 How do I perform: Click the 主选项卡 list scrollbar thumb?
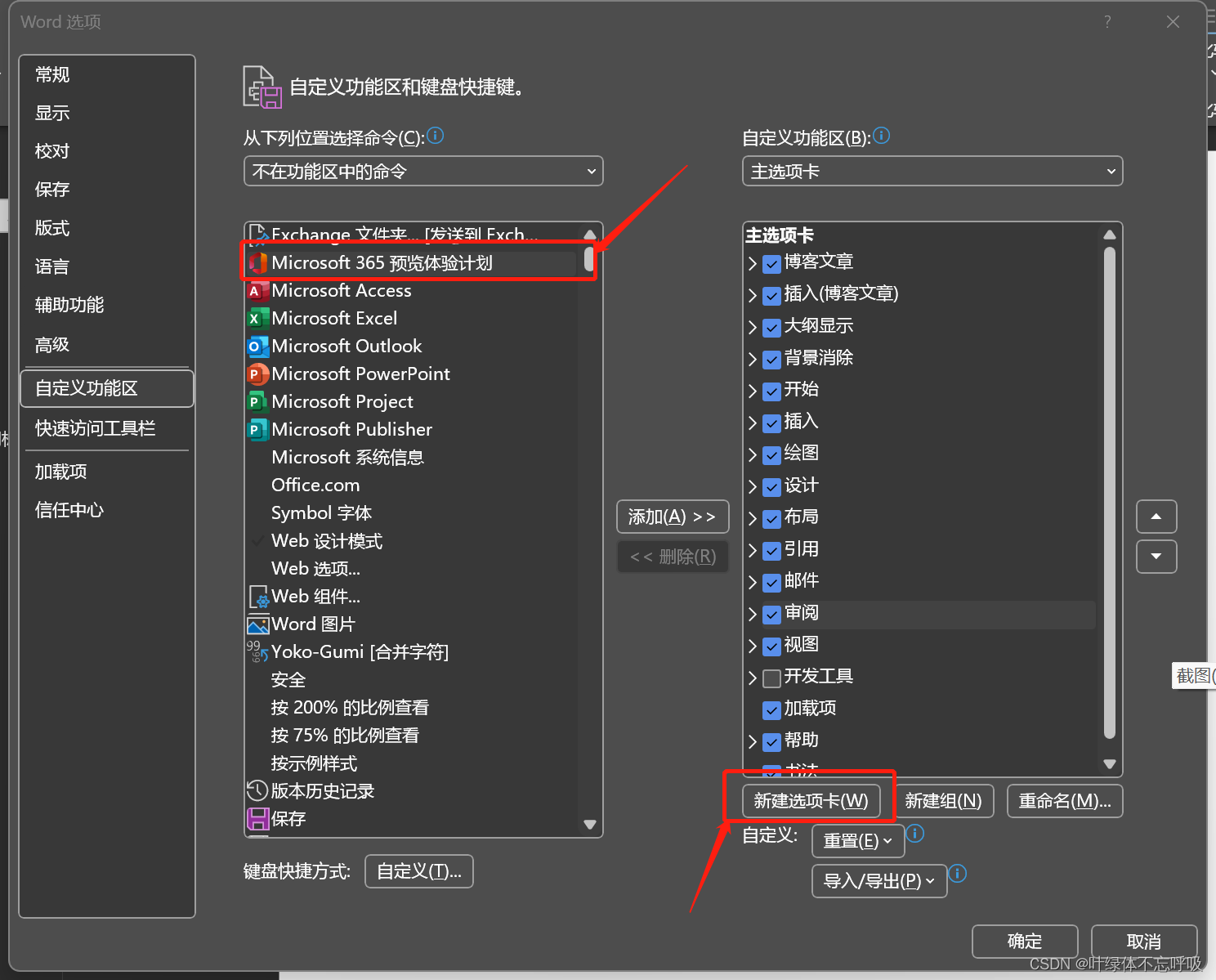click(1109, 493)
